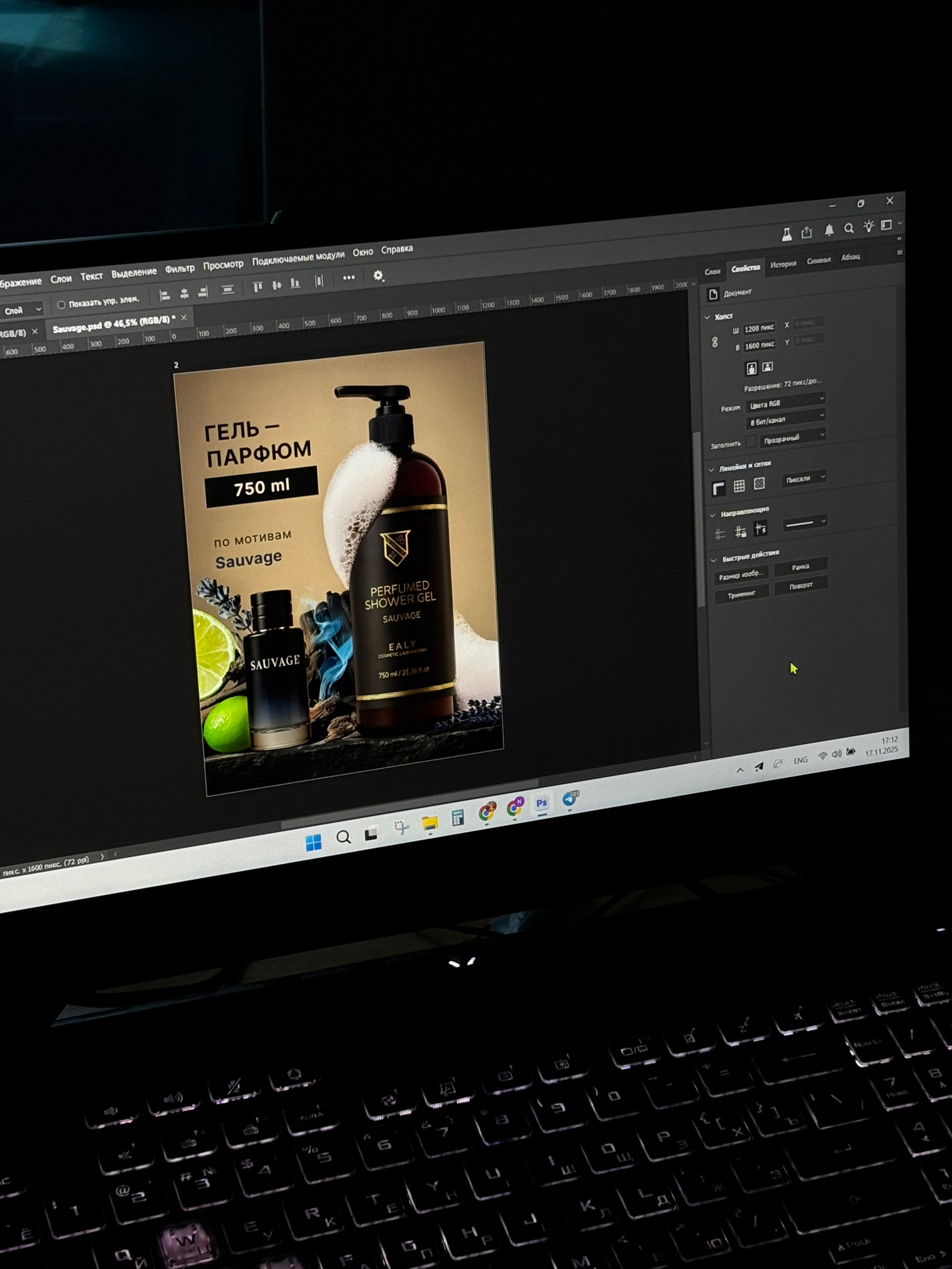This screenshot has height=1269, width=952.
Task: Open the 'Выделение' menu
Action: click(134, 273)
